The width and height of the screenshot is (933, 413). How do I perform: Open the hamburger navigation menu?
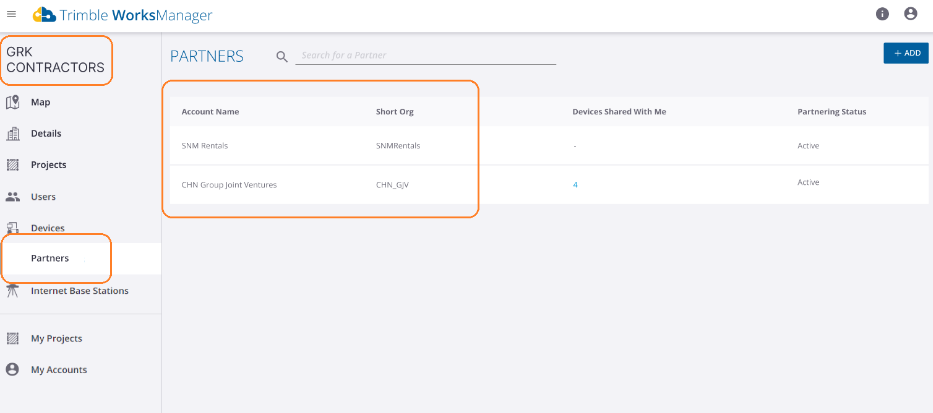pyautogui.click(x=11, y=14)
